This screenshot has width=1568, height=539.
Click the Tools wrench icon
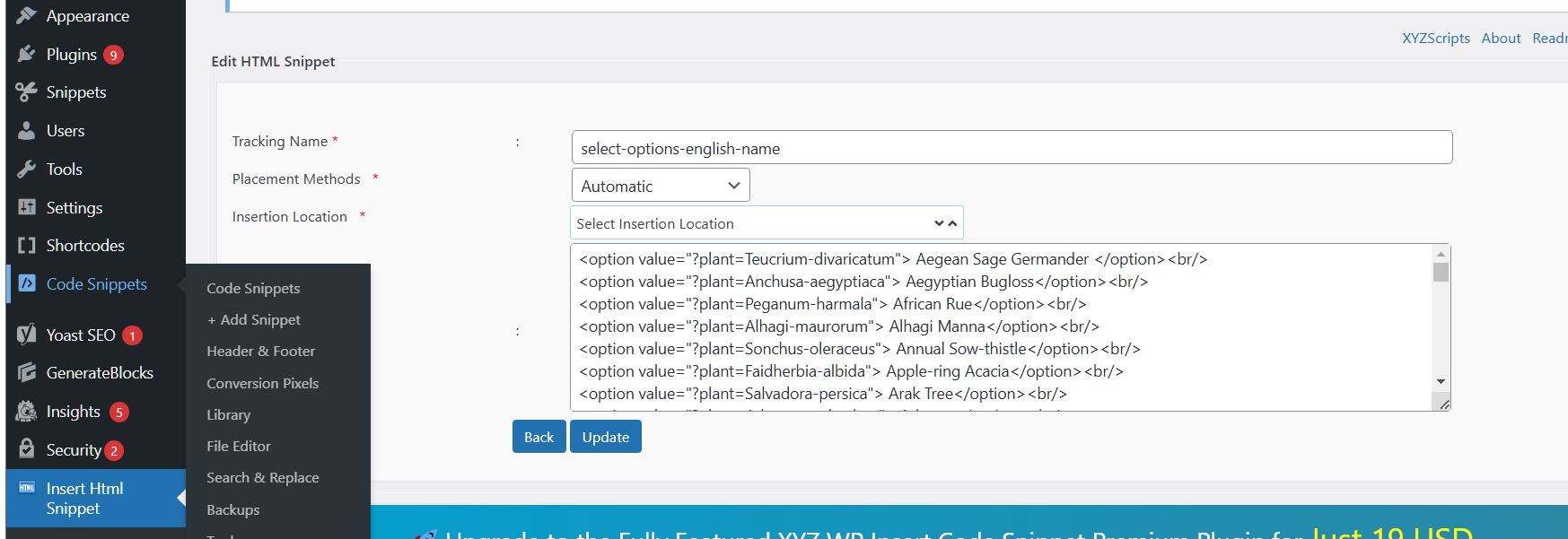point(27,170)
